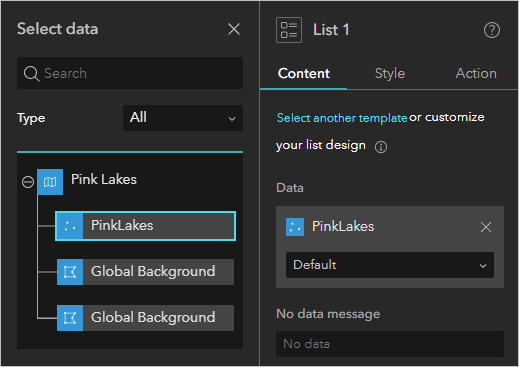Switch to the Style tab
The height and width of the screenshot is (367, 519).
pyautogui.click(x=390, y=74)
